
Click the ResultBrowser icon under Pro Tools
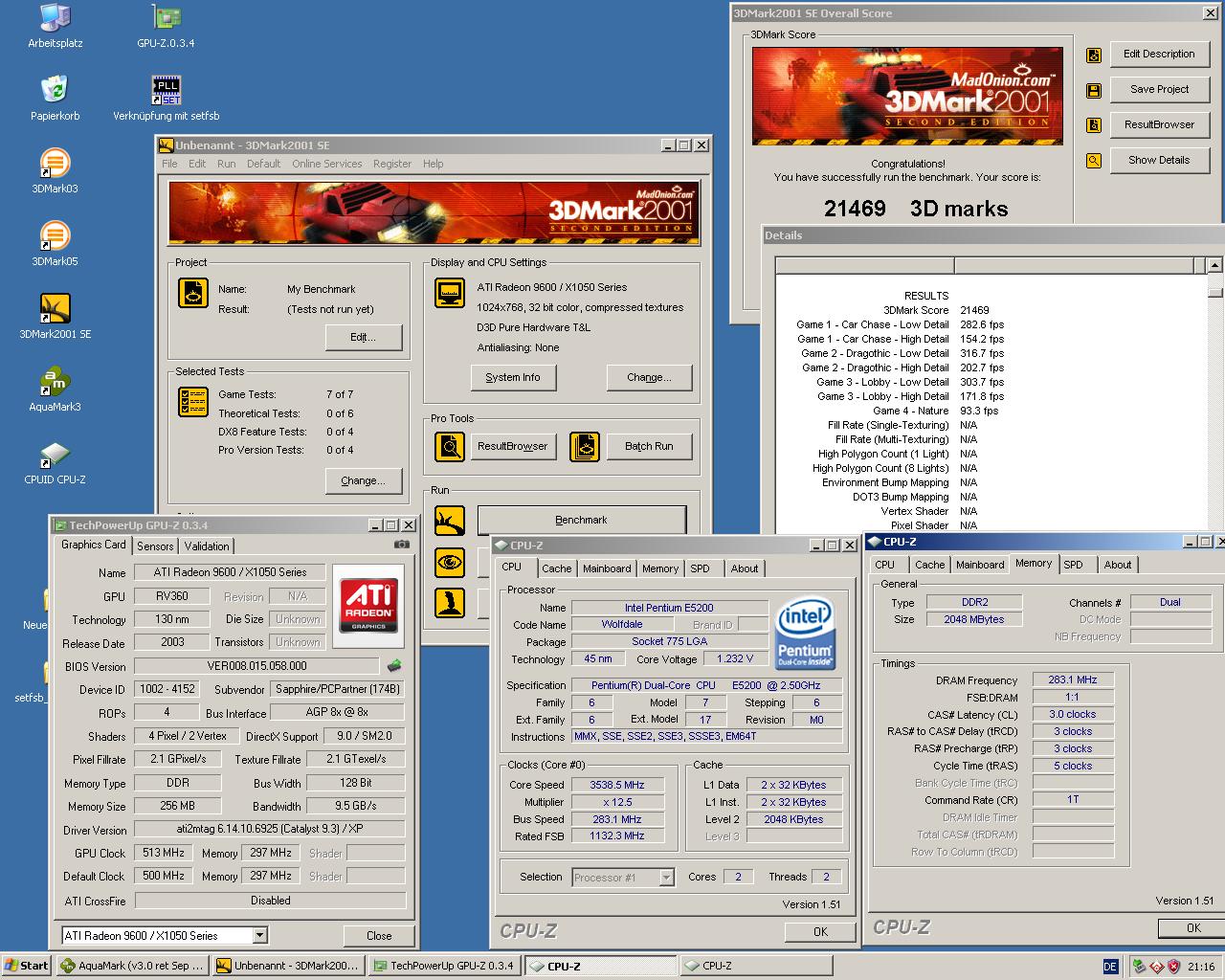tap(450, 446)
